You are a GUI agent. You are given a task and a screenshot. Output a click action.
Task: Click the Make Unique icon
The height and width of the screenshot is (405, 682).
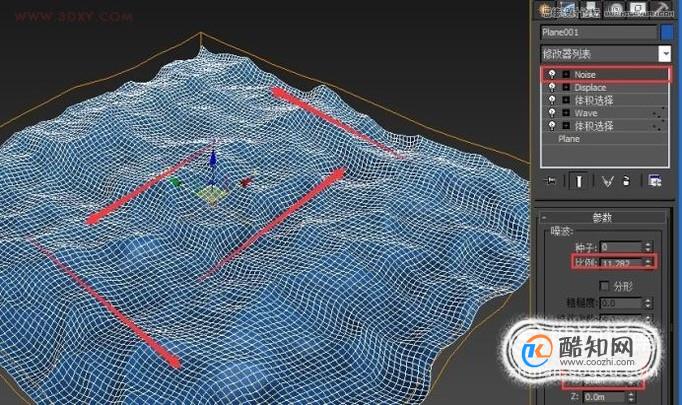(x=607, y=181)
